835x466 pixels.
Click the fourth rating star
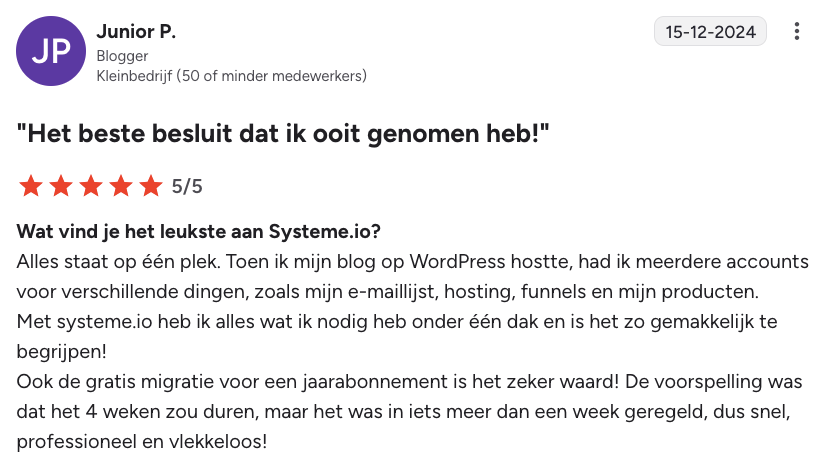tap(121, 186)
